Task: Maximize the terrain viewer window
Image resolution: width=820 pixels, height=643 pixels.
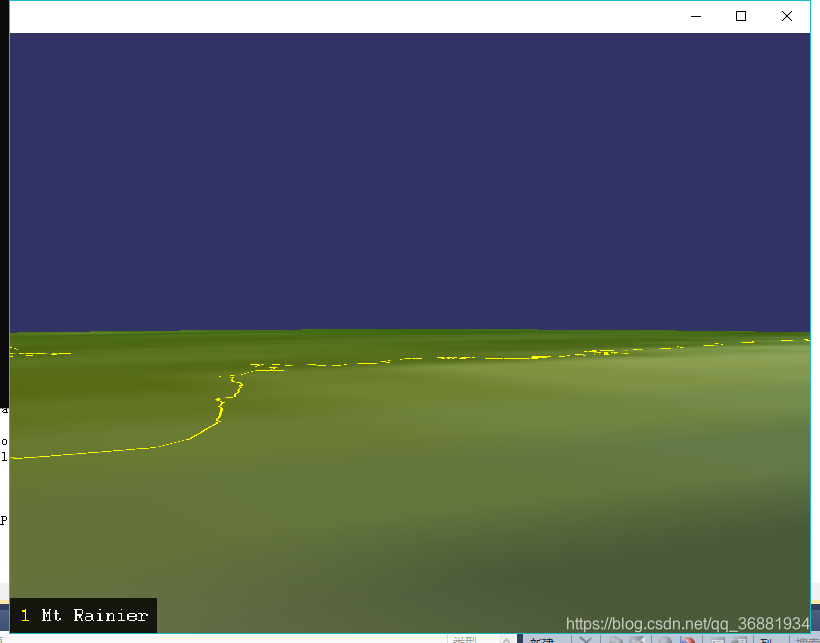Action: 741,16
